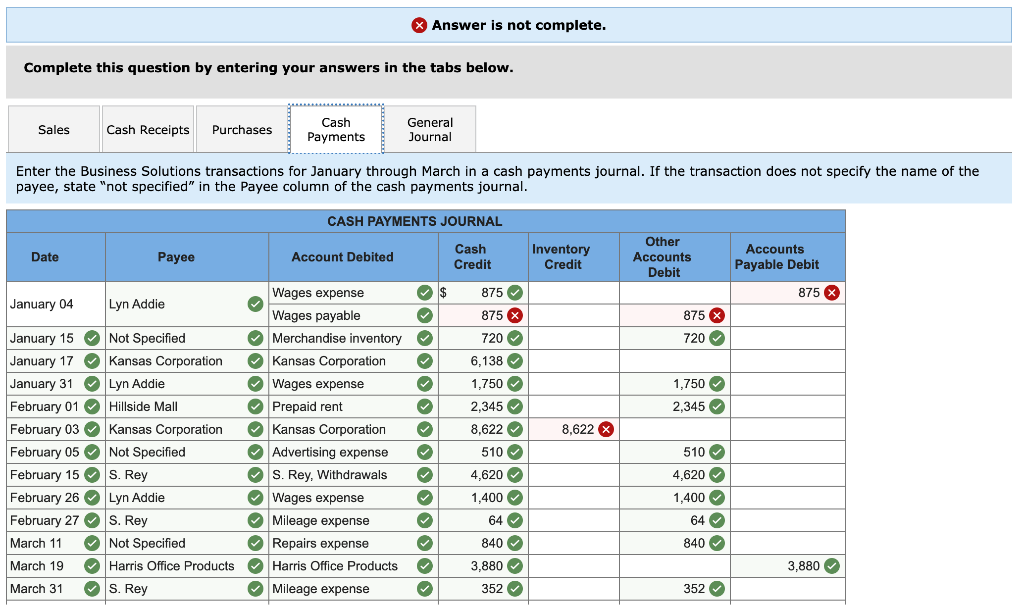Click the green check beside the January 15 date
The image size is (1024, 609).
point(92,338)
